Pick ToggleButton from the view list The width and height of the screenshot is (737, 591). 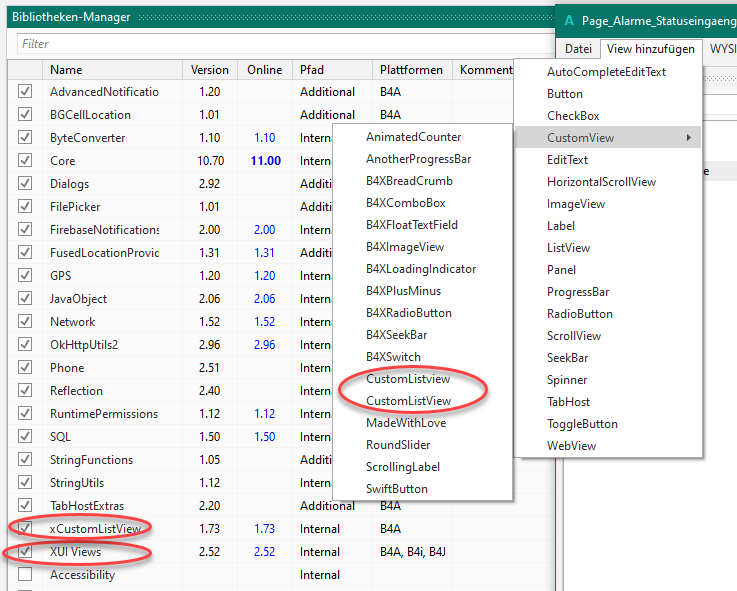point(582,424)
